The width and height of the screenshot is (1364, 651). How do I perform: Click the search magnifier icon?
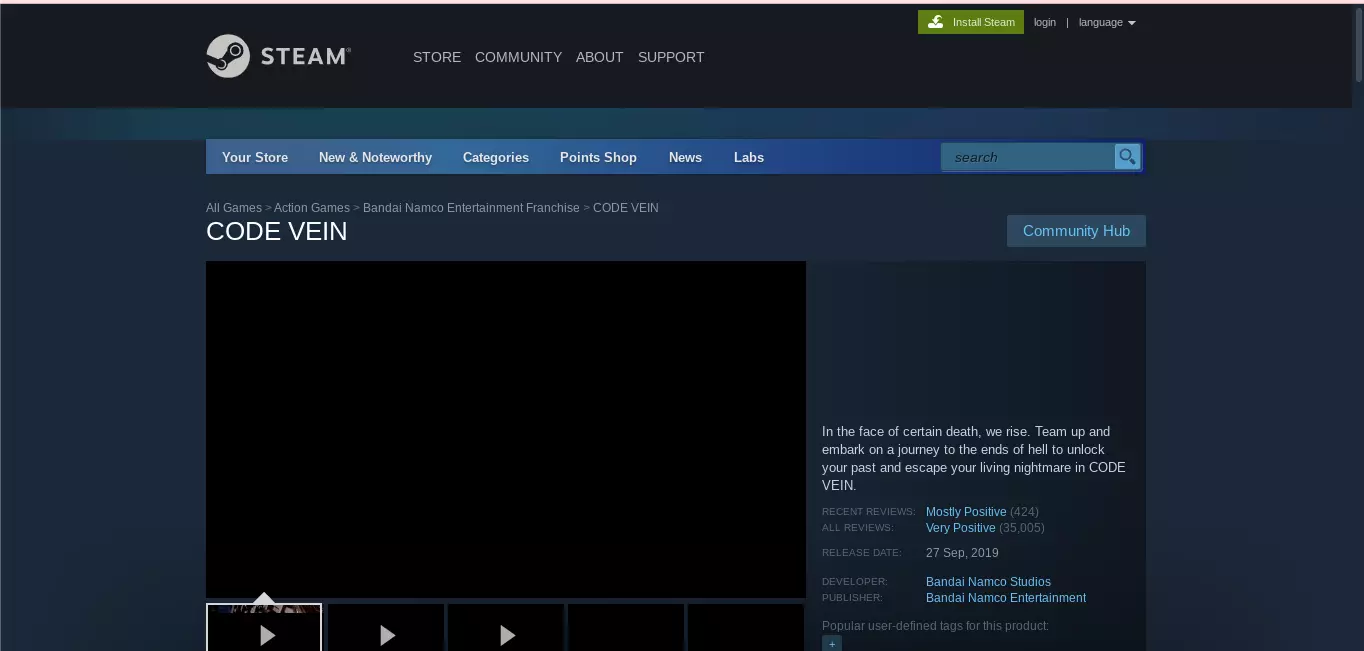pyautogui.click(x=1127, y=157)
